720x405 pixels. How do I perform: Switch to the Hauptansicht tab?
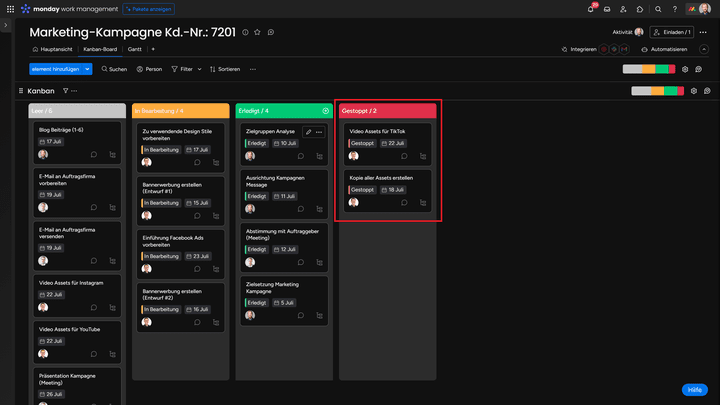[53, 49]
